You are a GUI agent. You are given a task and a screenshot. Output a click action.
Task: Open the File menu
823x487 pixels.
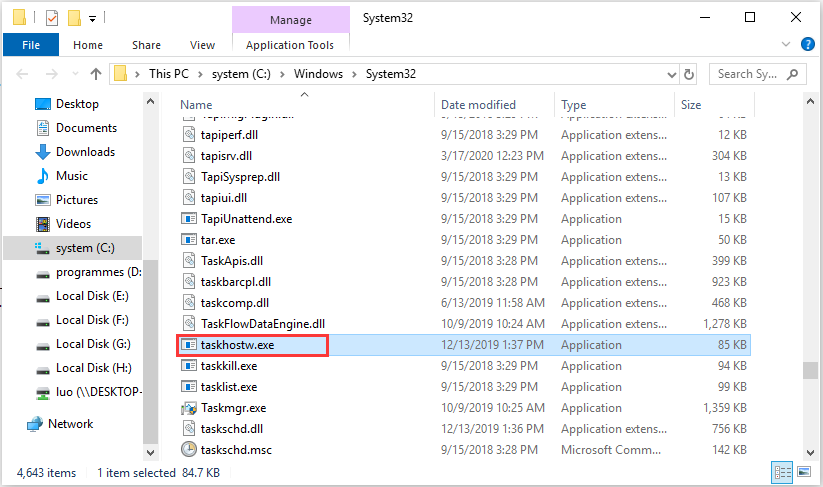[x=31, y=45]
